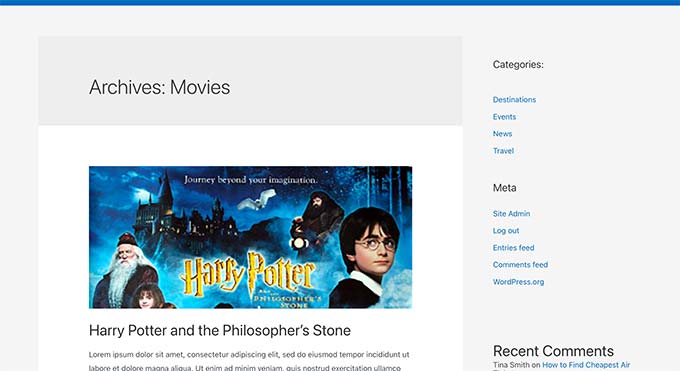Viewport: 680px width, 371px height.
Task: Open the Destinations category link
Action: (x=514, y=100)
